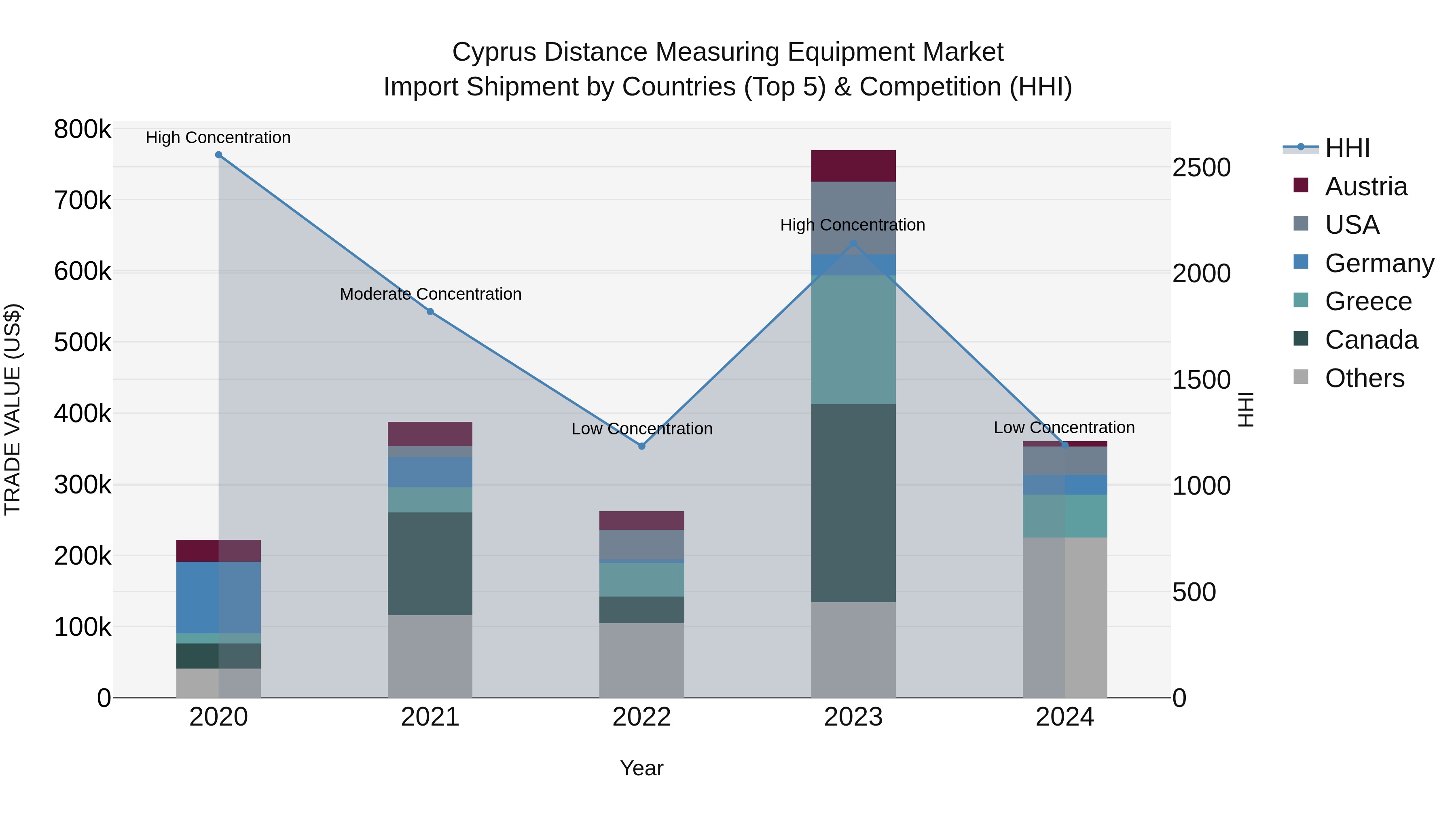Click the 2023 HHI data point
Viewport: 1456px width, 819px height.
pyautogui.click(x=853, y=243)
